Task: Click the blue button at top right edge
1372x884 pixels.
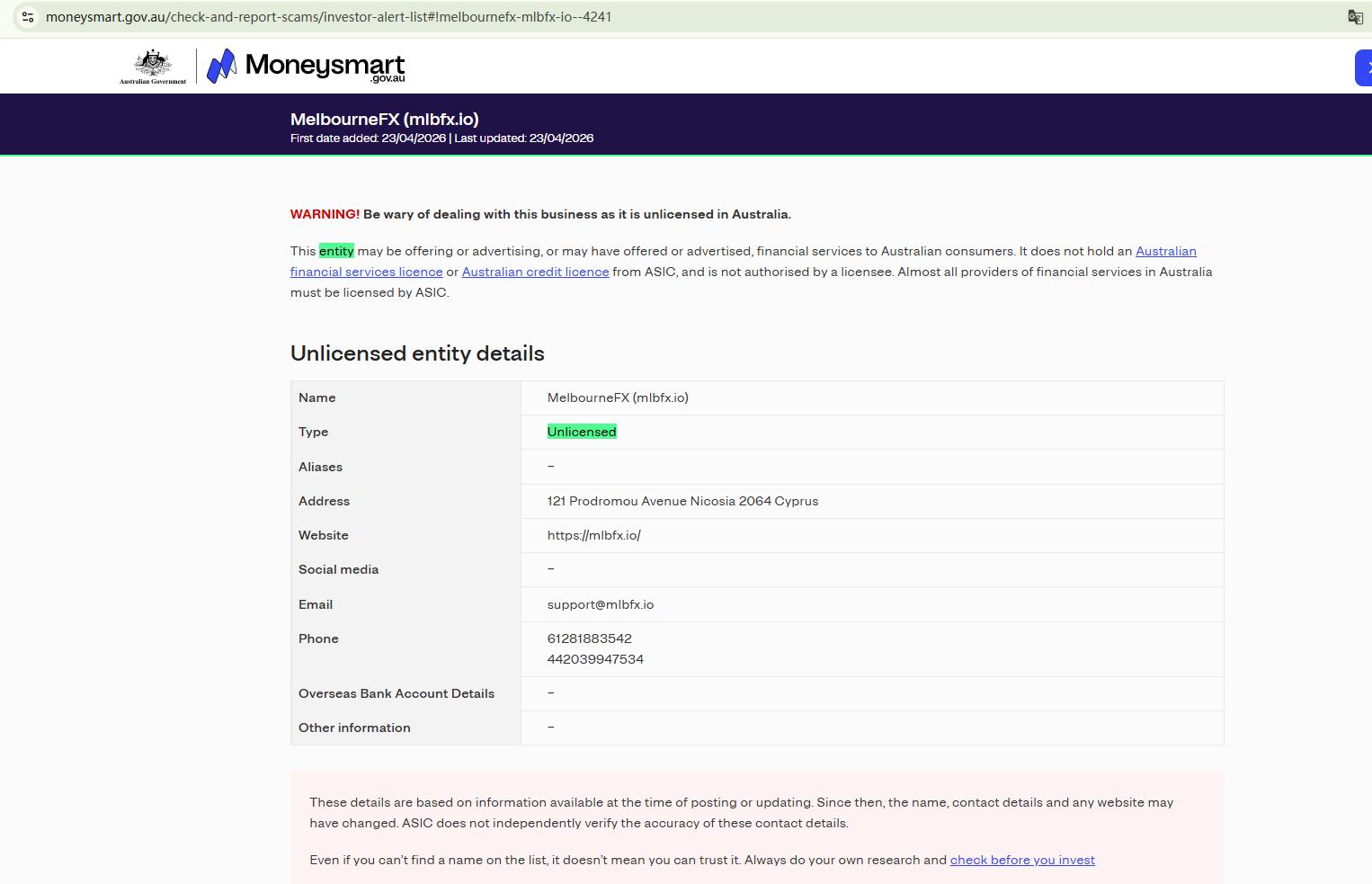Action: pos(1363,67)
